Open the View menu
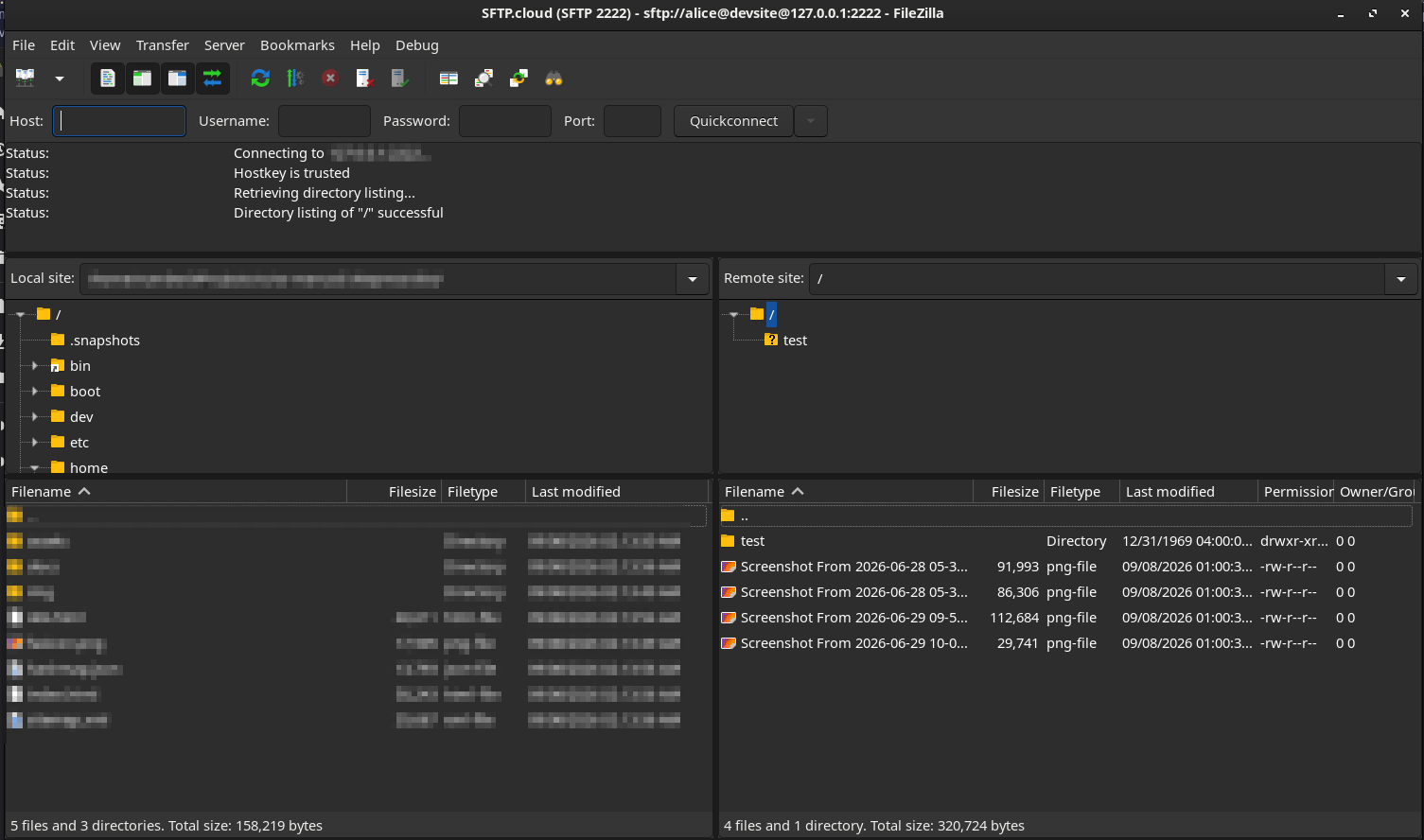The width and height of the screenshot is (1424, 840). [105, 45]
